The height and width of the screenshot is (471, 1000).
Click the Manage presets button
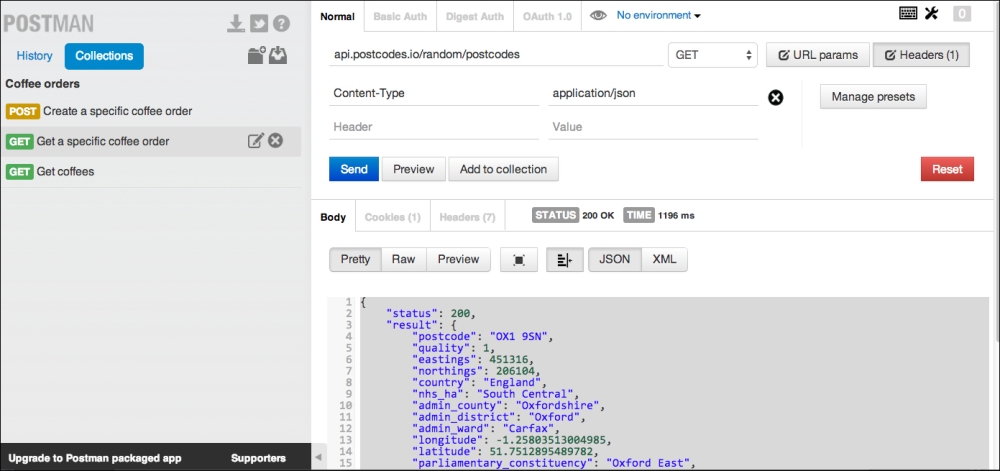pyautogui.click(x=873, y=97)
